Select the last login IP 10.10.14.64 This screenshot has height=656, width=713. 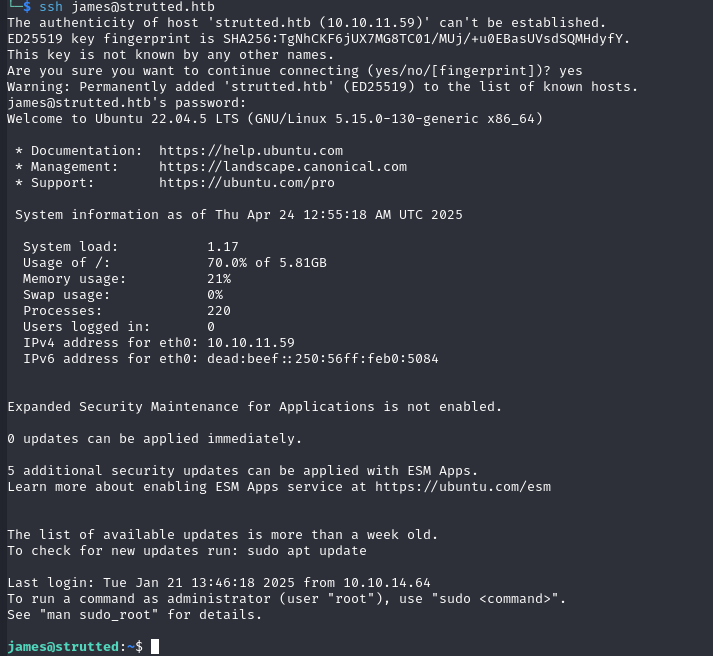387,583
